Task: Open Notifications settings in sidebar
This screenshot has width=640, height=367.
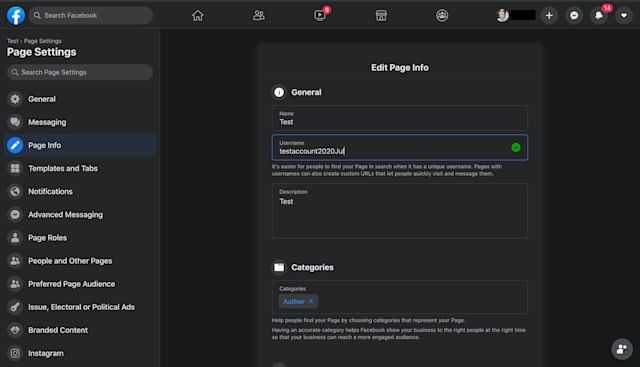Action: coord(80,191)
